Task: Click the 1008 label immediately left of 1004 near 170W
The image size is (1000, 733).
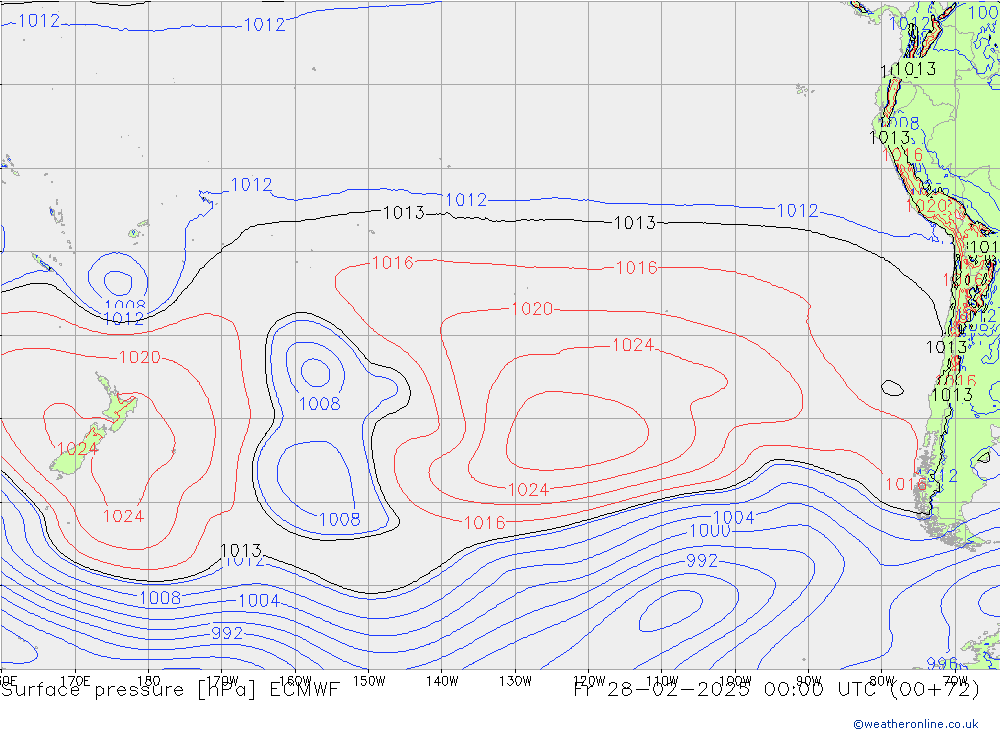Action: pos(160,598)
